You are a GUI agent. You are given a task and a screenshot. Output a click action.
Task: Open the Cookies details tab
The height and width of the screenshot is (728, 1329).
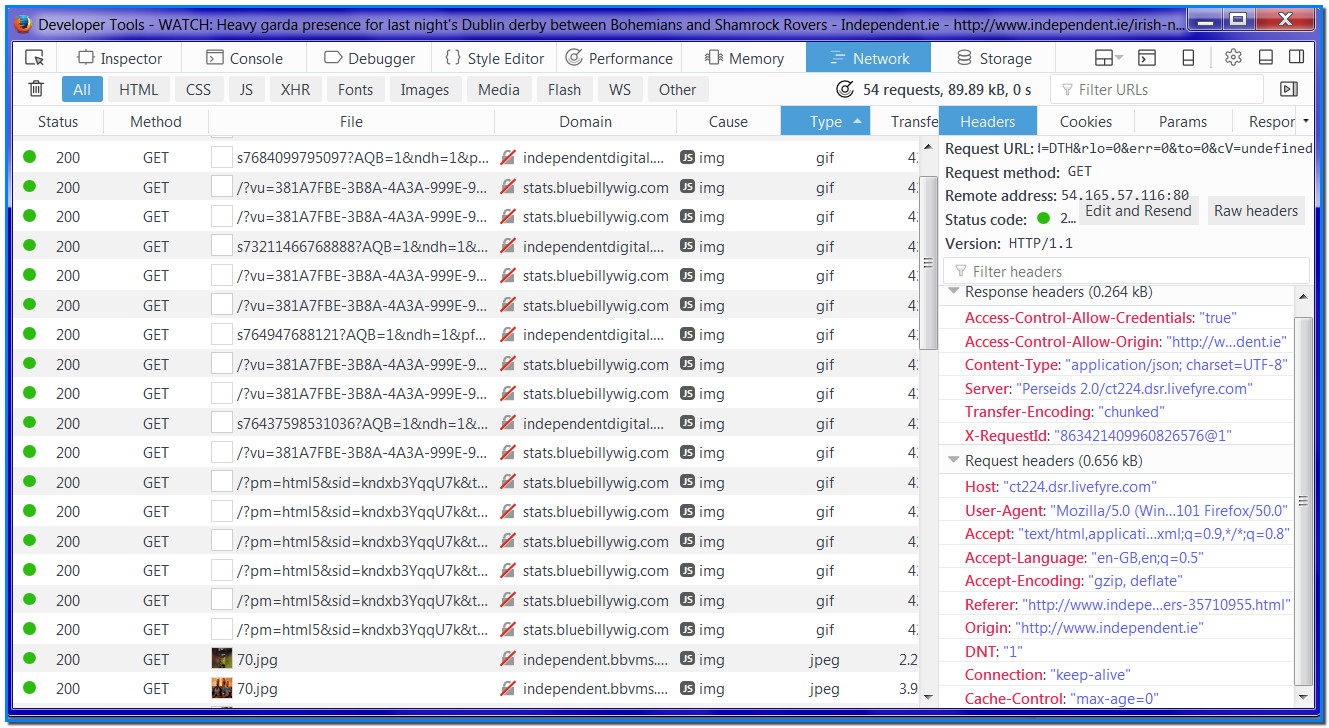[1086, 122]
